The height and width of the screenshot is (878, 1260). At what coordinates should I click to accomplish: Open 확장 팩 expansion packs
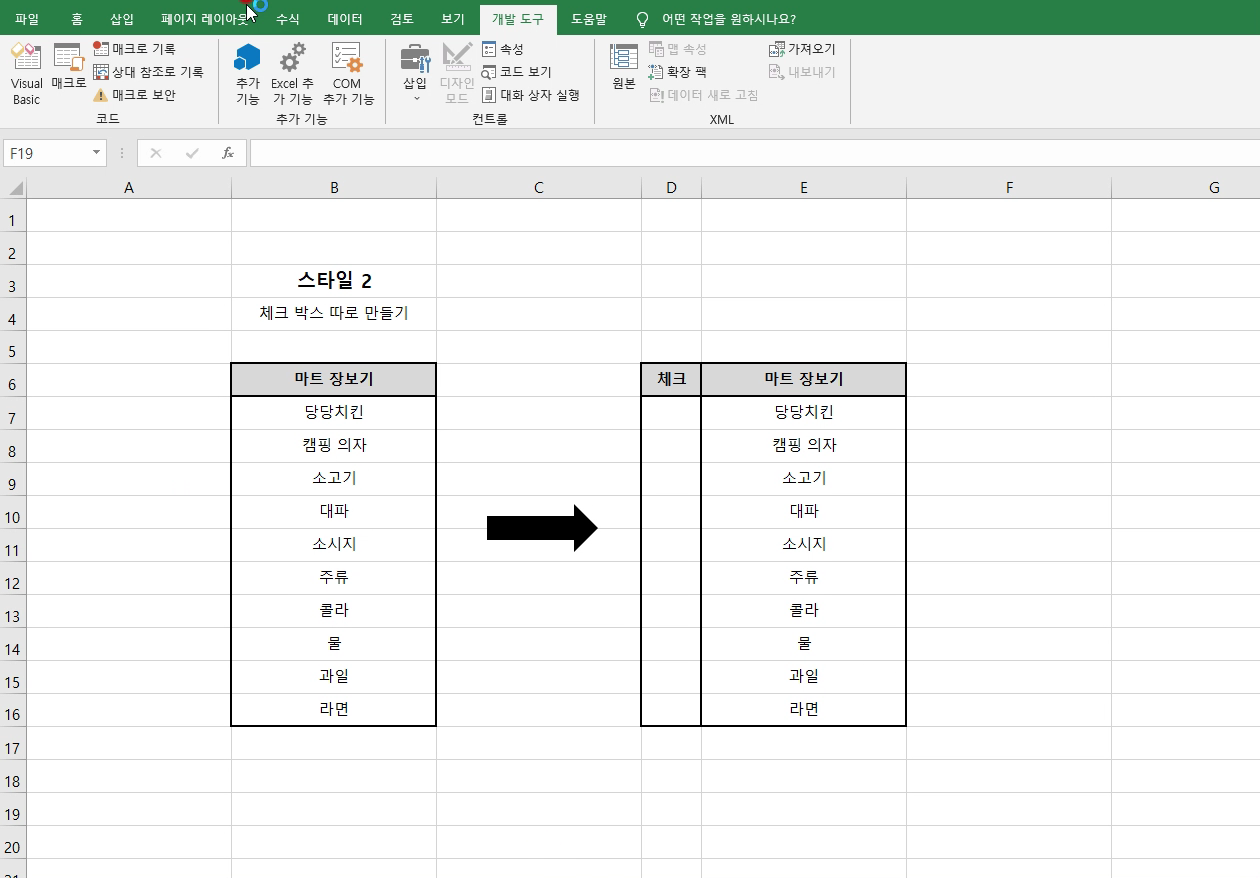[x=678, y=72]
